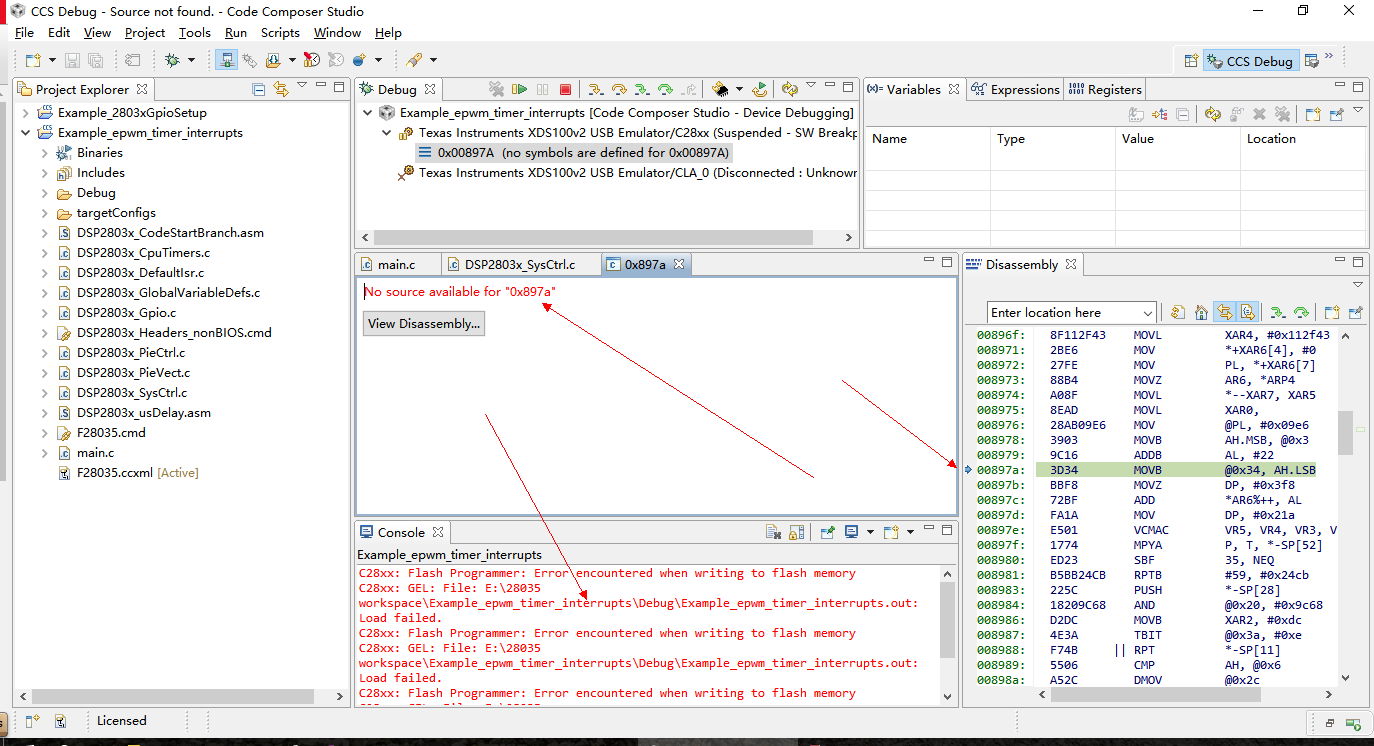Click Assembly Step Into in Disassembly view
Viewport: 1374px width, 746px height.
click(x=1279, y=312)
